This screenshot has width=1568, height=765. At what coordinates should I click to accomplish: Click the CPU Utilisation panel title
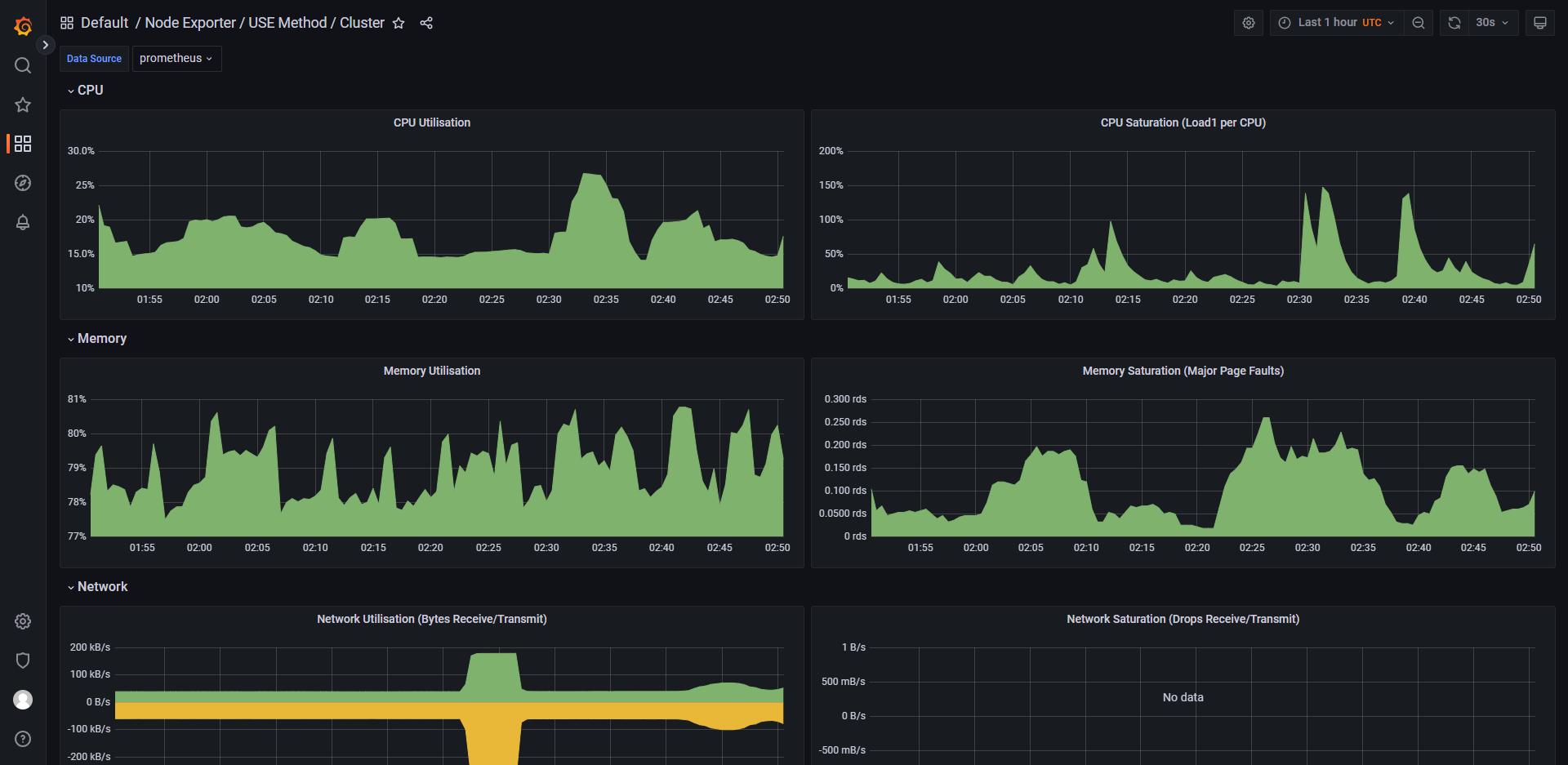(431, 122)
